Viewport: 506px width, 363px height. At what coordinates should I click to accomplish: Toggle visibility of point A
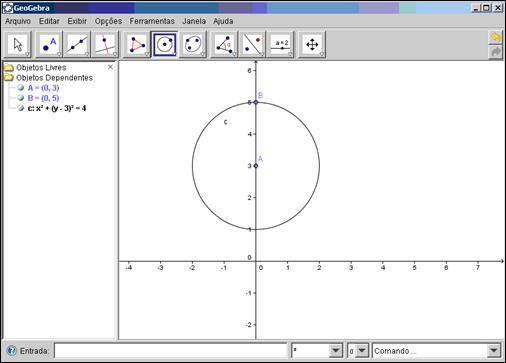[21, 88]
